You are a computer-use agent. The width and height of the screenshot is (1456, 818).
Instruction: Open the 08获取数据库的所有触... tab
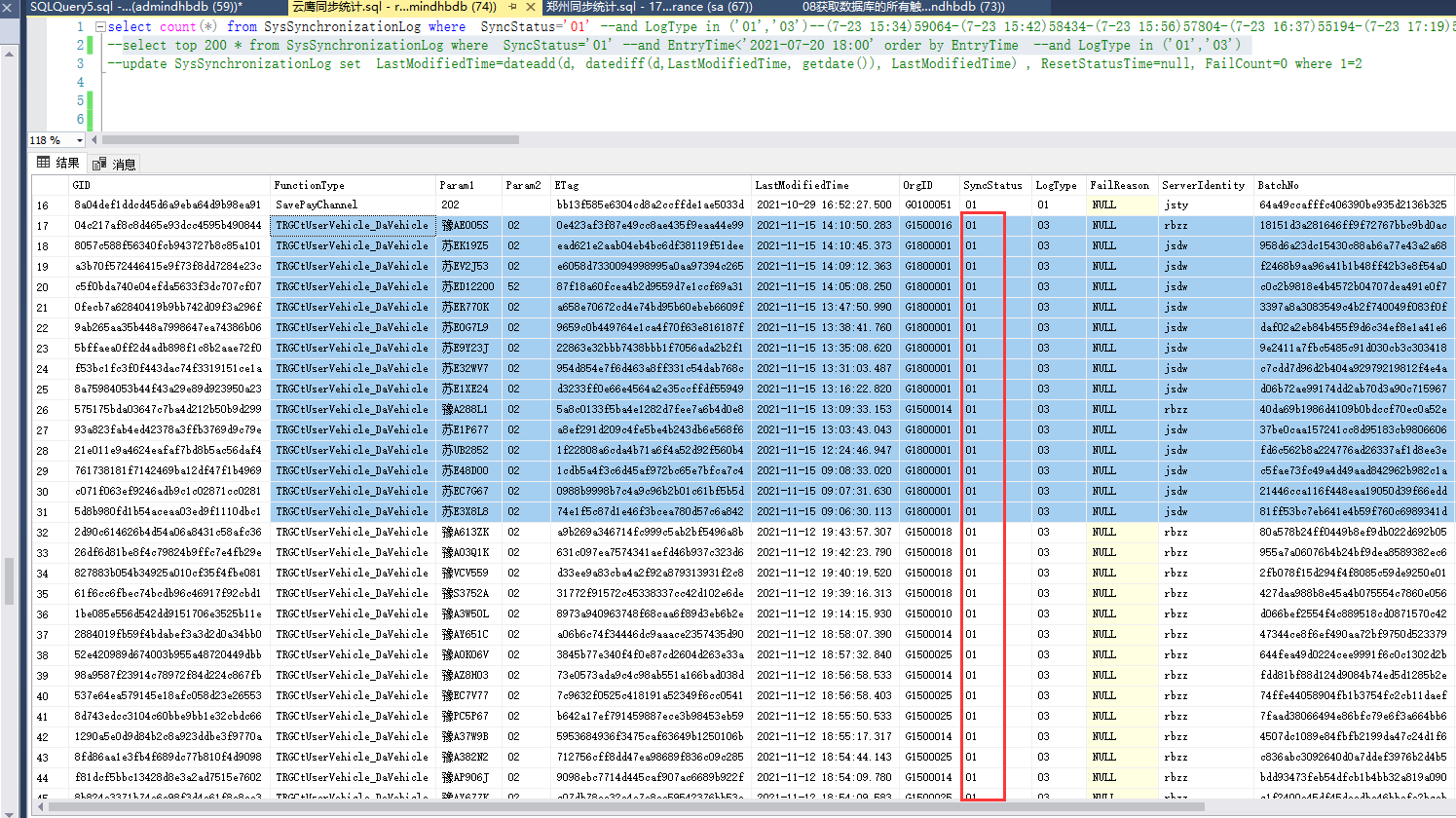click(903, 7)
